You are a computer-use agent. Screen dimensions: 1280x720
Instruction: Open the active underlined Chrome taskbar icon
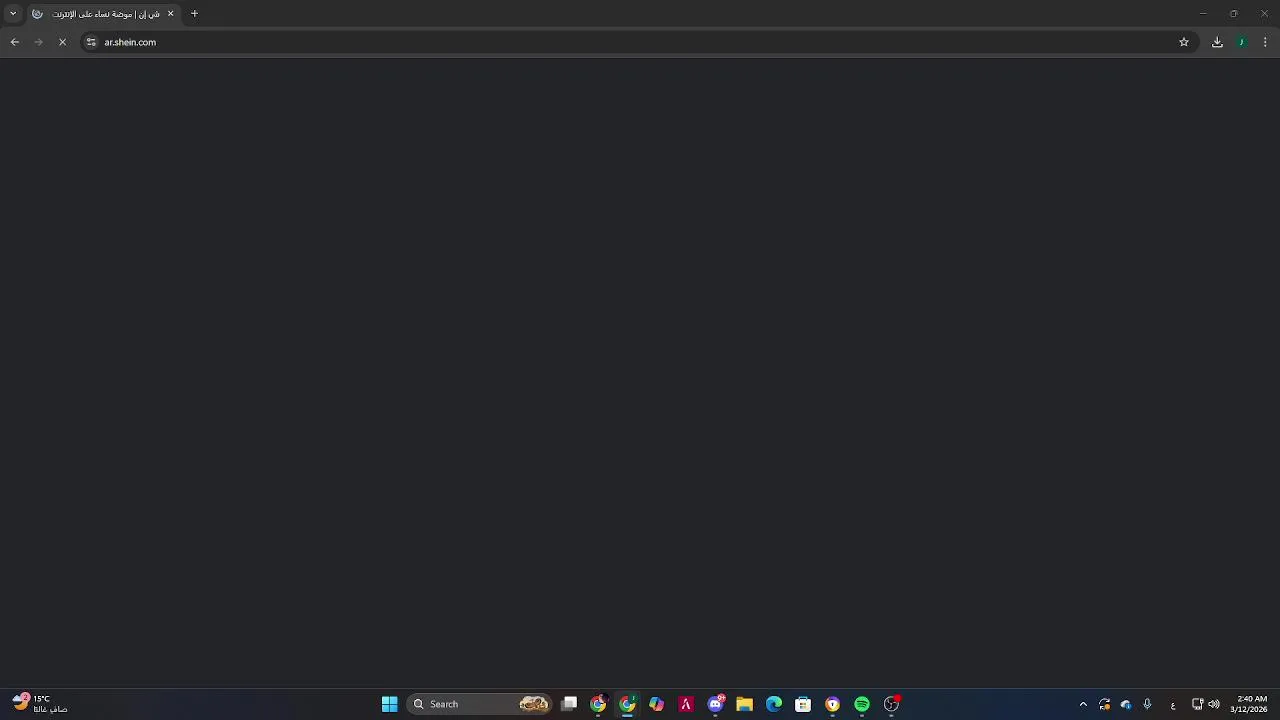627,704
